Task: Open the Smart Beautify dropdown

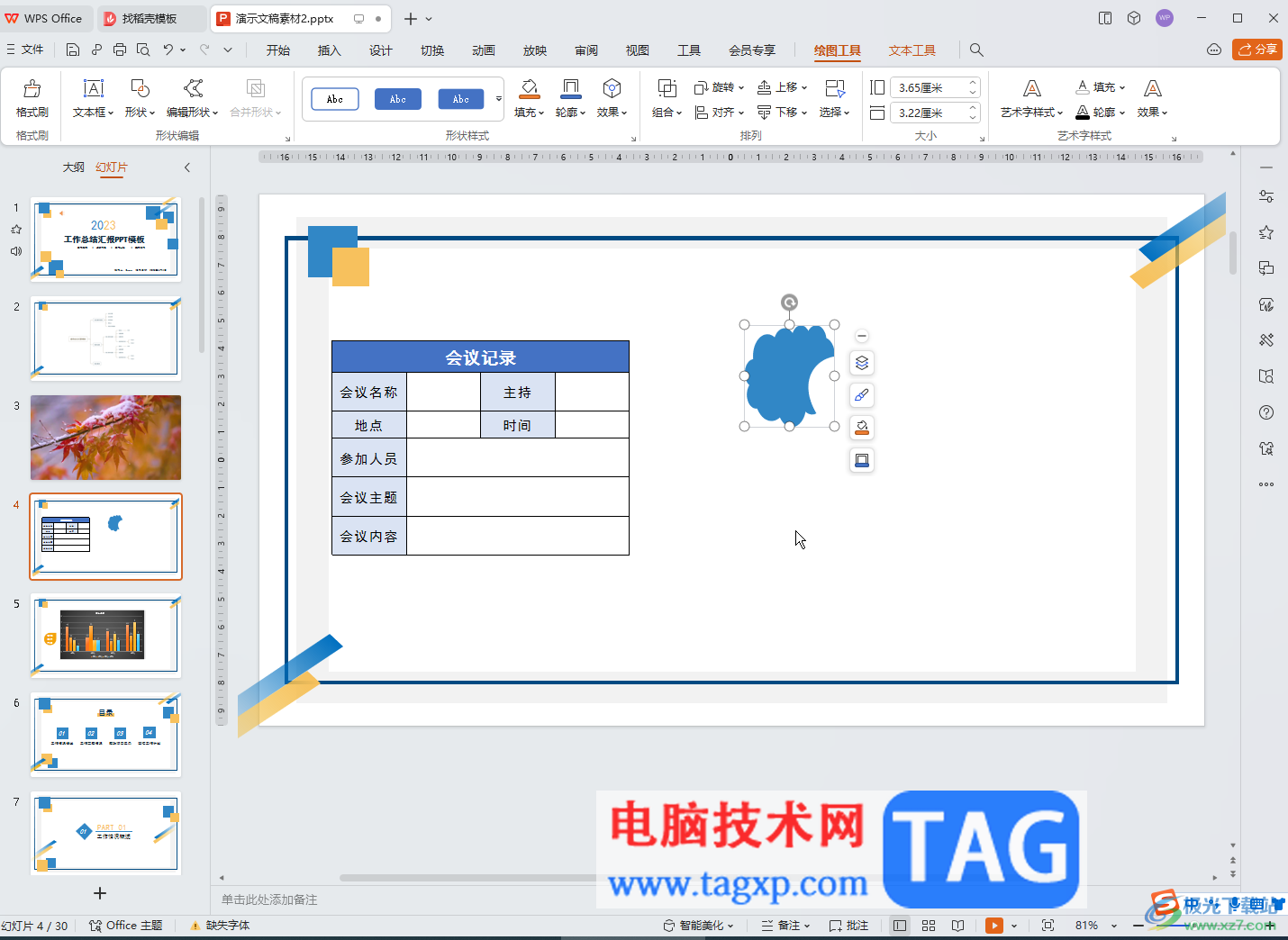Action: click(699, 926)
